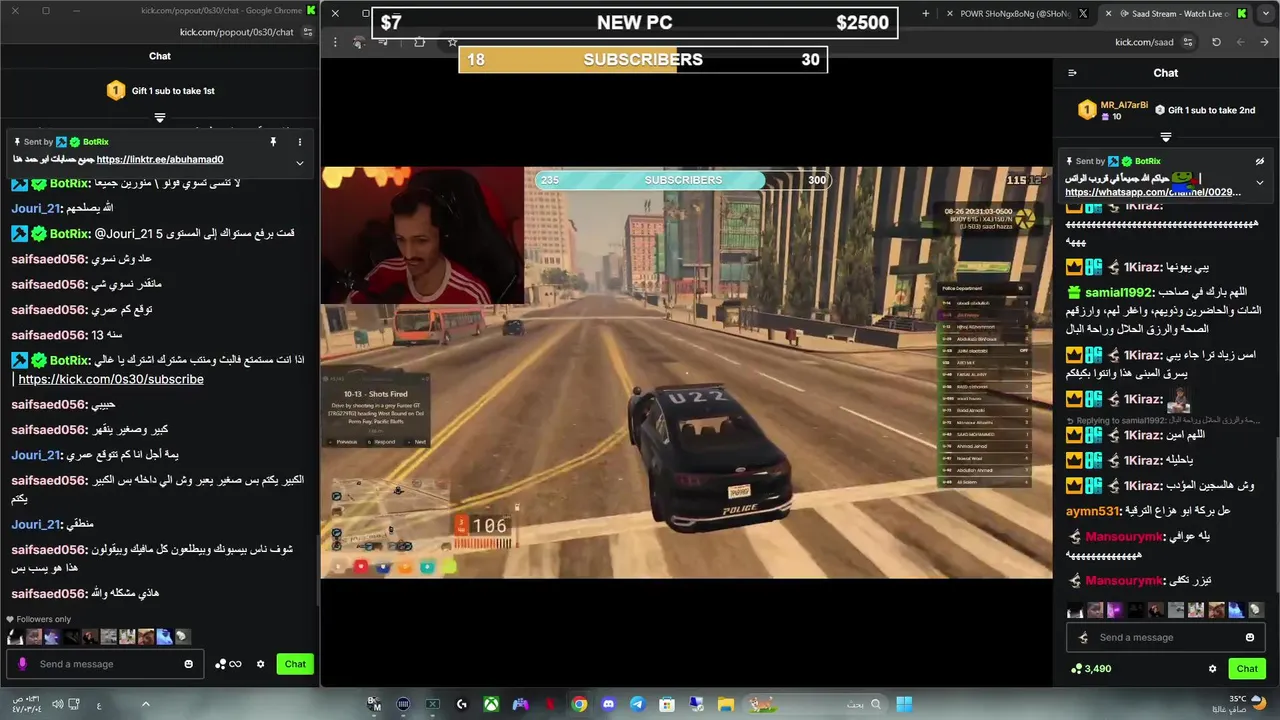The image size is (1280, 720).
Task: Select the streamer webcam overlay in the video
Action: 422,235
